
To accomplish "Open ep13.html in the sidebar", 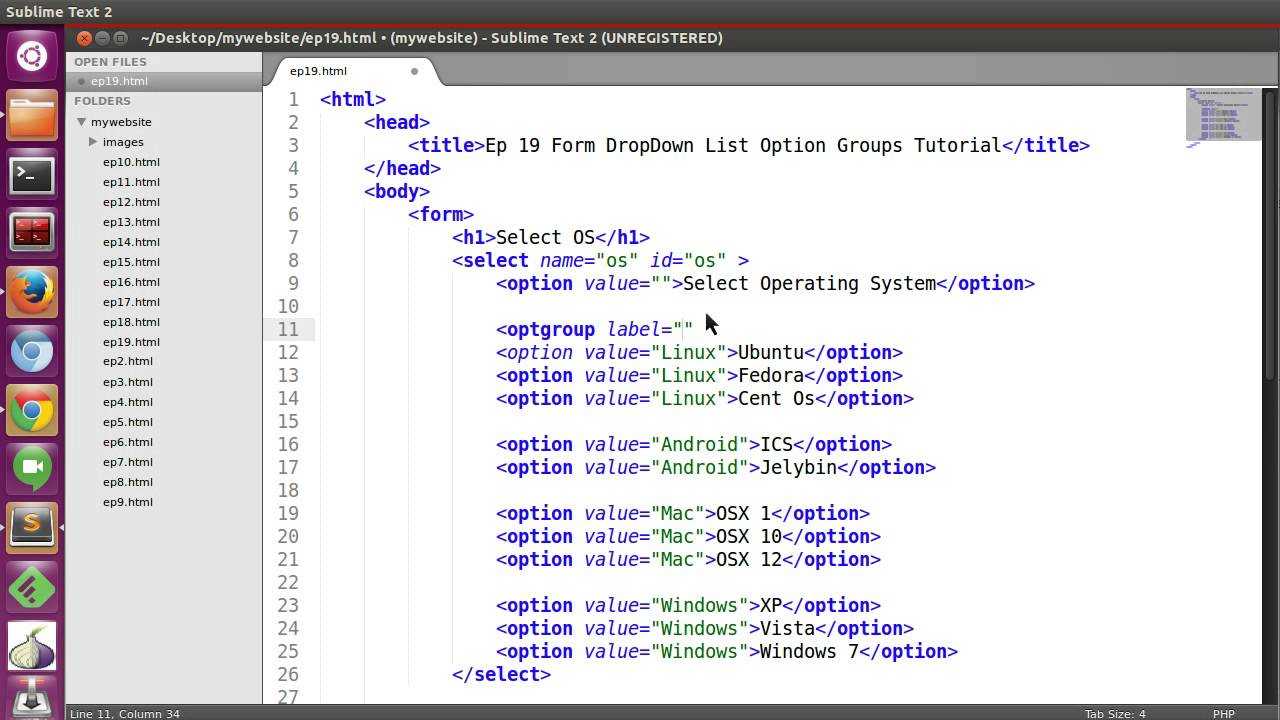I will 131,222.
